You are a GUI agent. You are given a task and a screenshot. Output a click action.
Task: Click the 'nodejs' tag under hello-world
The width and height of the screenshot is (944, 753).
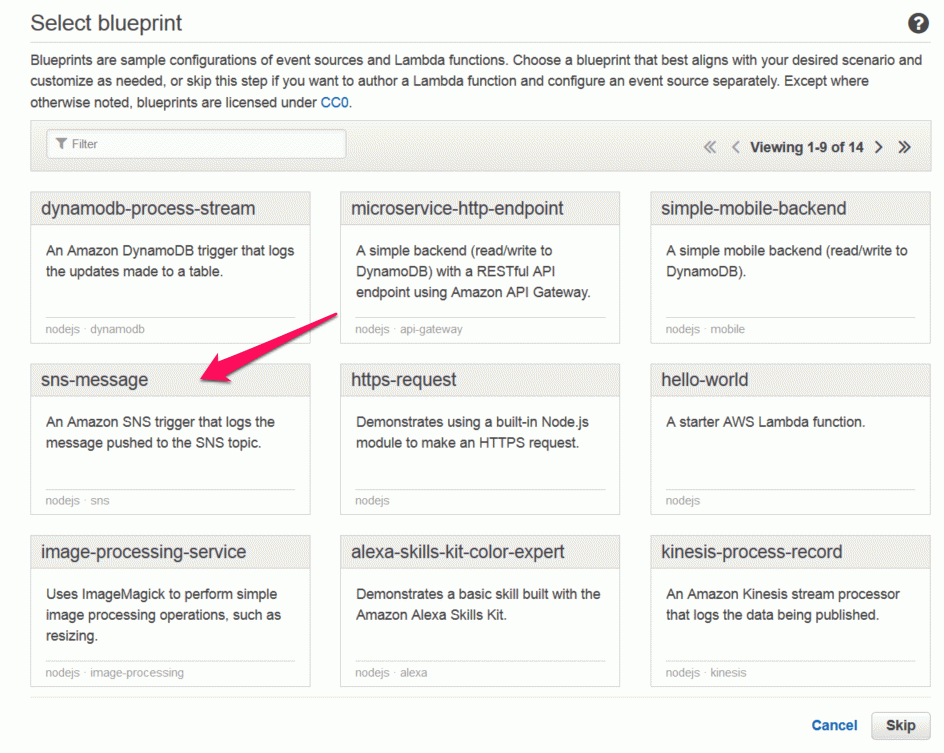[683, 501]
